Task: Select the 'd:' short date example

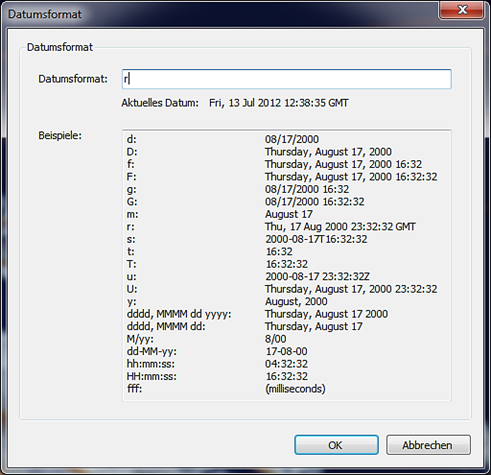Action: [223, 139]
